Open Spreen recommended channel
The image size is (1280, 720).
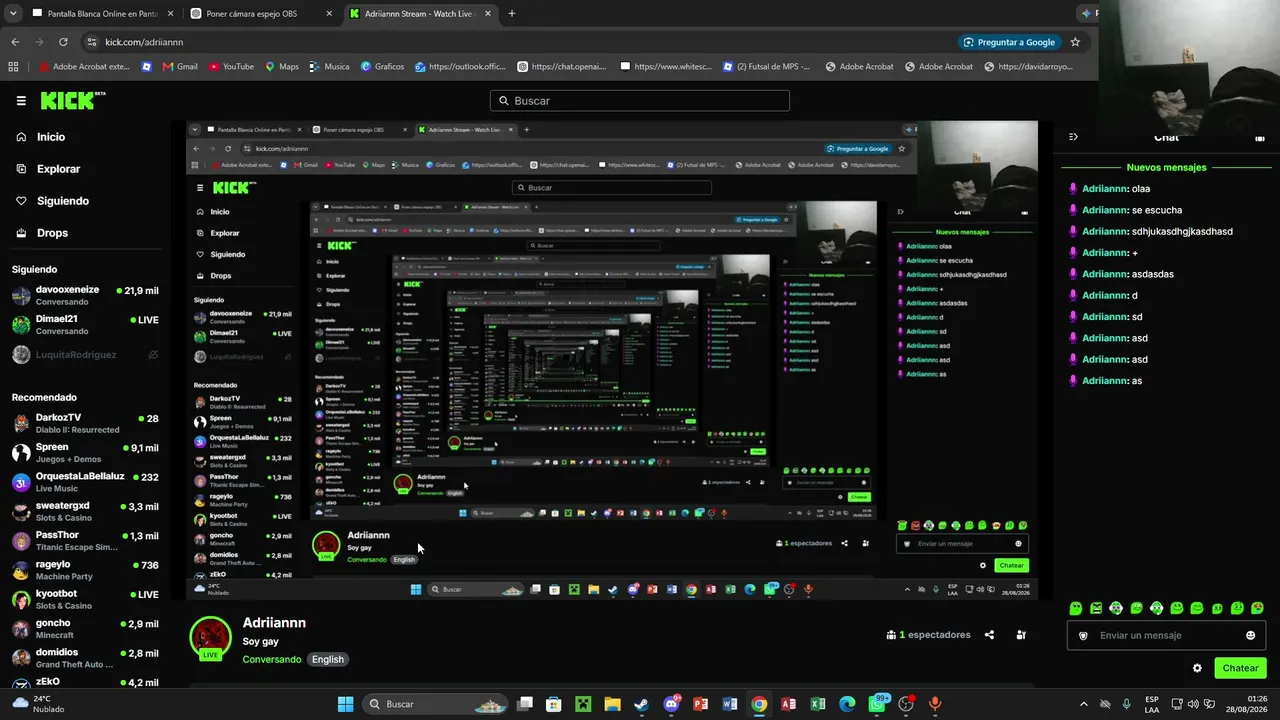(85, 453)
